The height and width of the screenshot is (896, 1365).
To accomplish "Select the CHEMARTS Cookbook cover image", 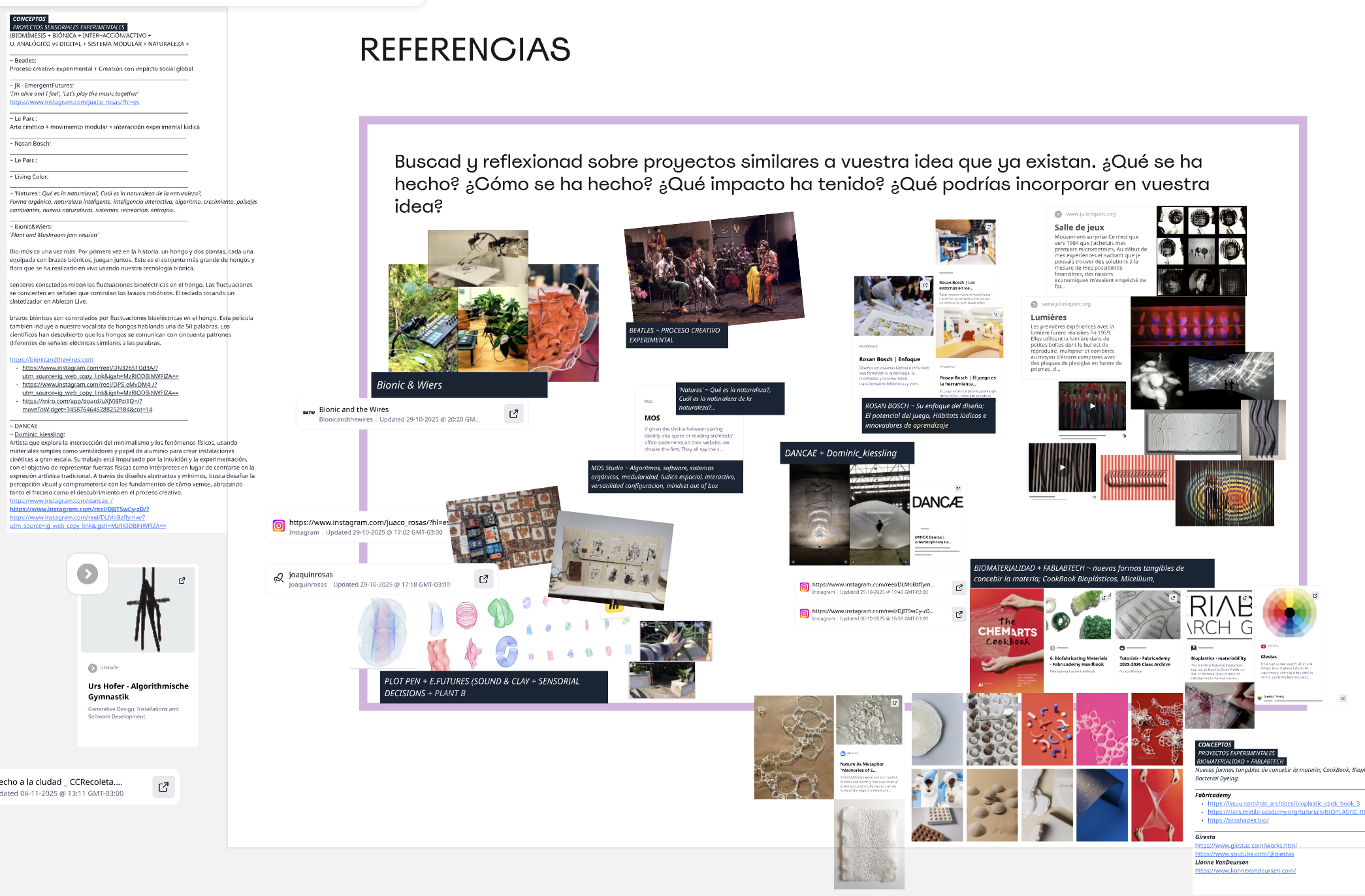I will (1006, 639).
